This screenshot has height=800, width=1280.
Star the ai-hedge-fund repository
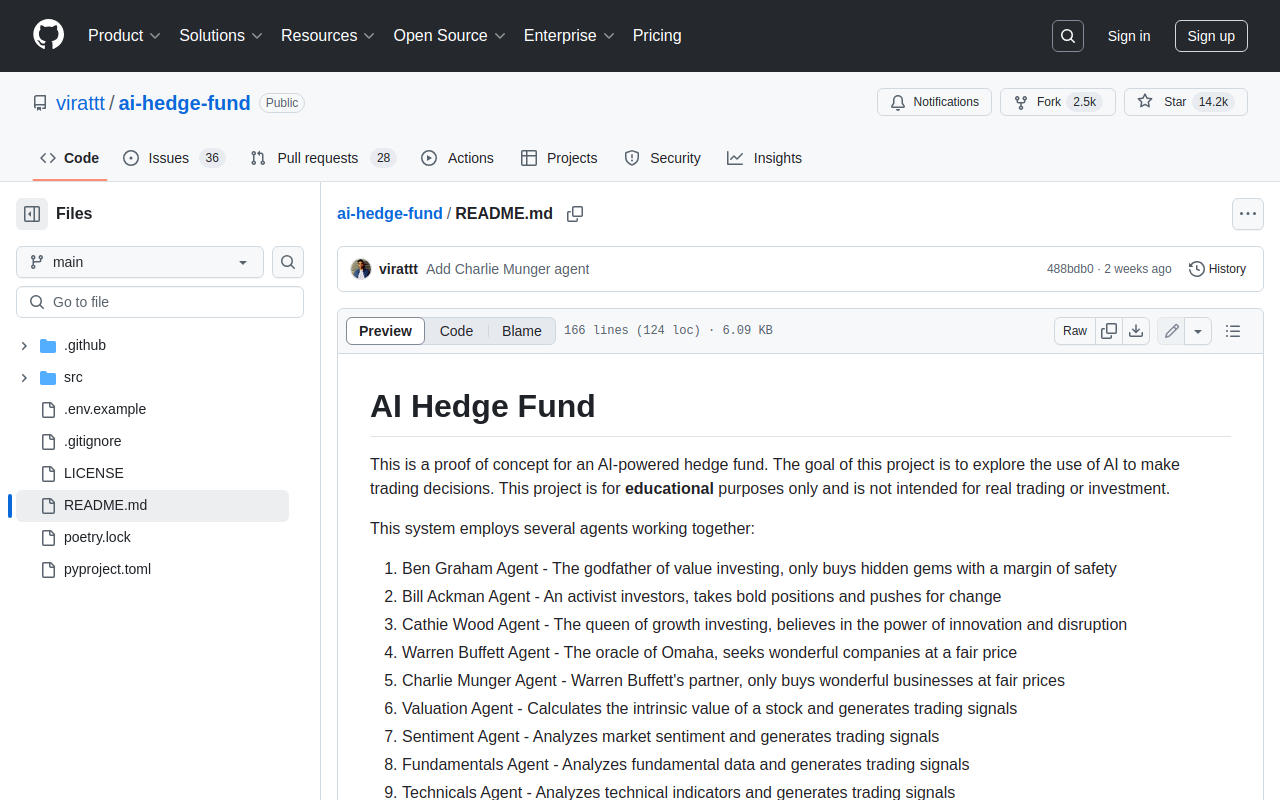pyautogui.click(x=1186, y=102)
